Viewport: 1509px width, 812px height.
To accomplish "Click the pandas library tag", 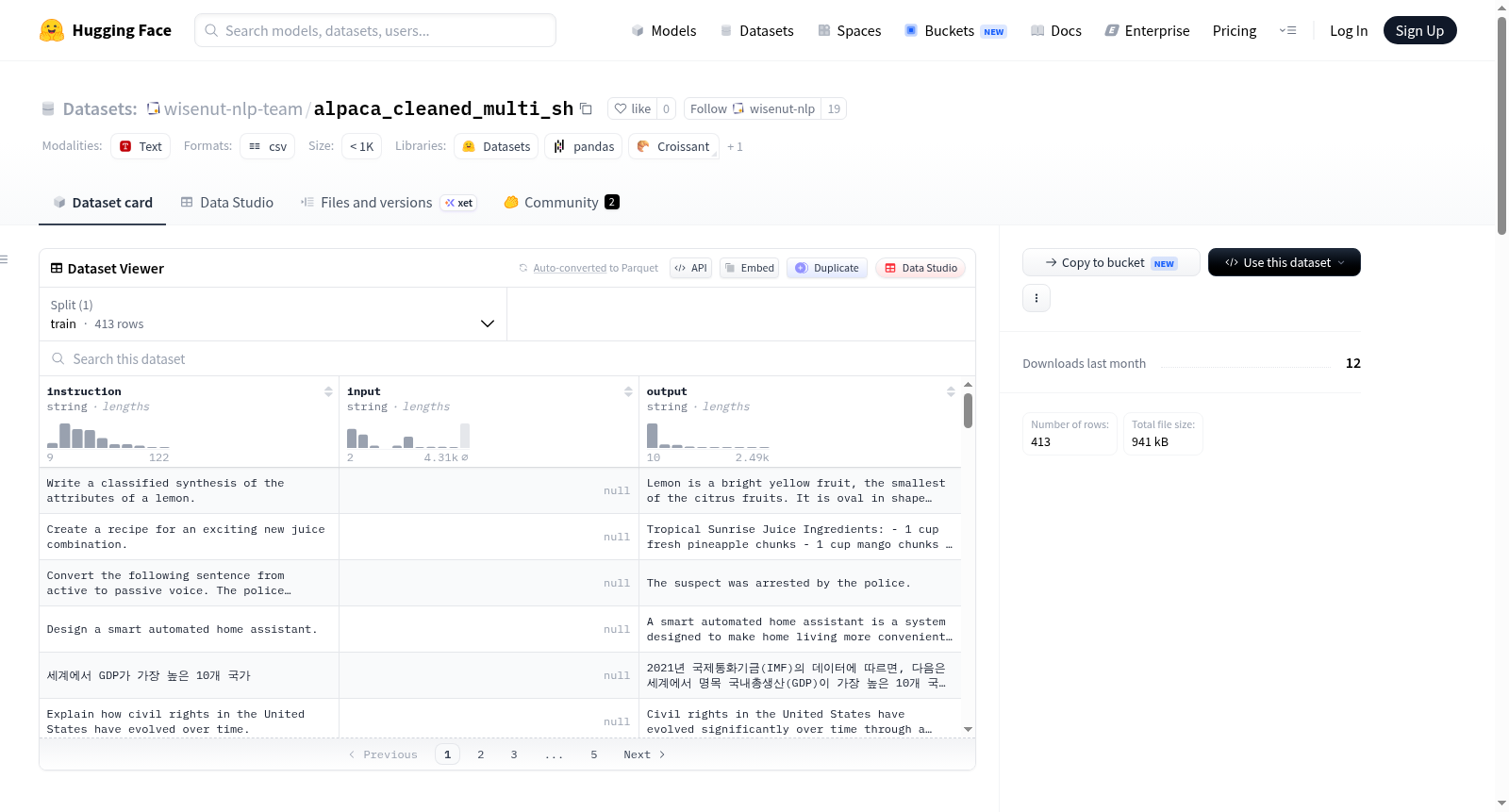I will pyautogui.click(x=584, y=146).
